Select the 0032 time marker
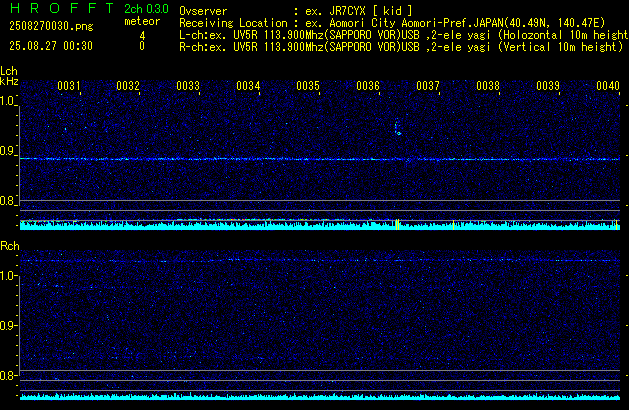 [x=128, y=86]
